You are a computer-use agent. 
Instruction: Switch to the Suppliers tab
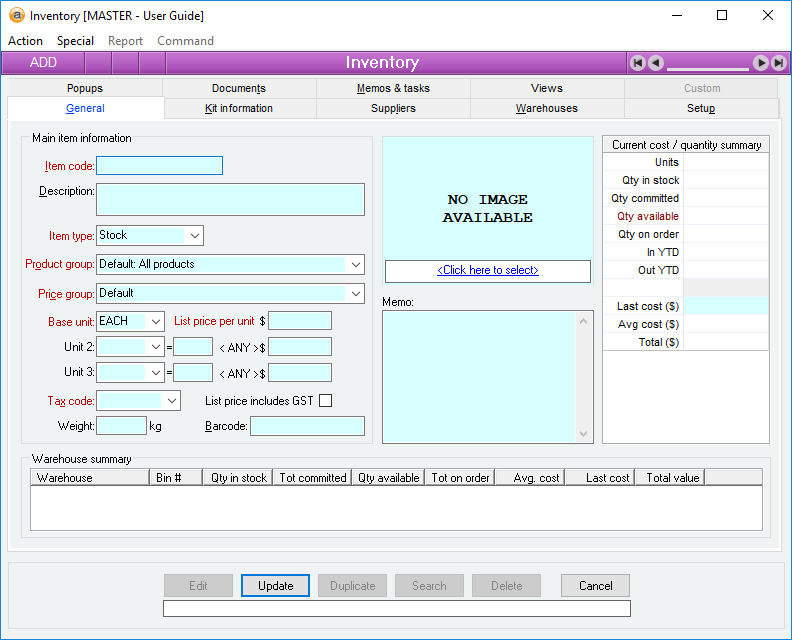coord(393,108)
